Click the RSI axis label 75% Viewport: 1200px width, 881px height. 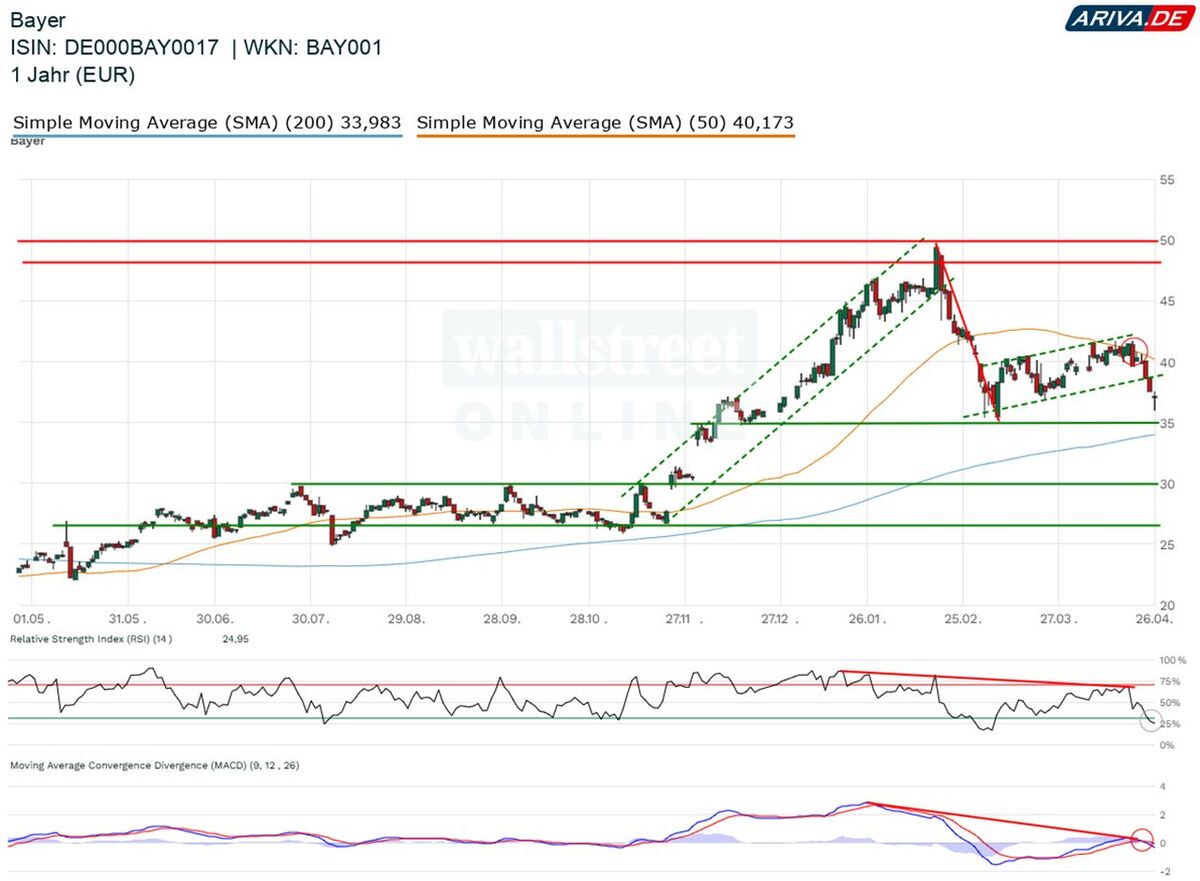[1169, 682]
